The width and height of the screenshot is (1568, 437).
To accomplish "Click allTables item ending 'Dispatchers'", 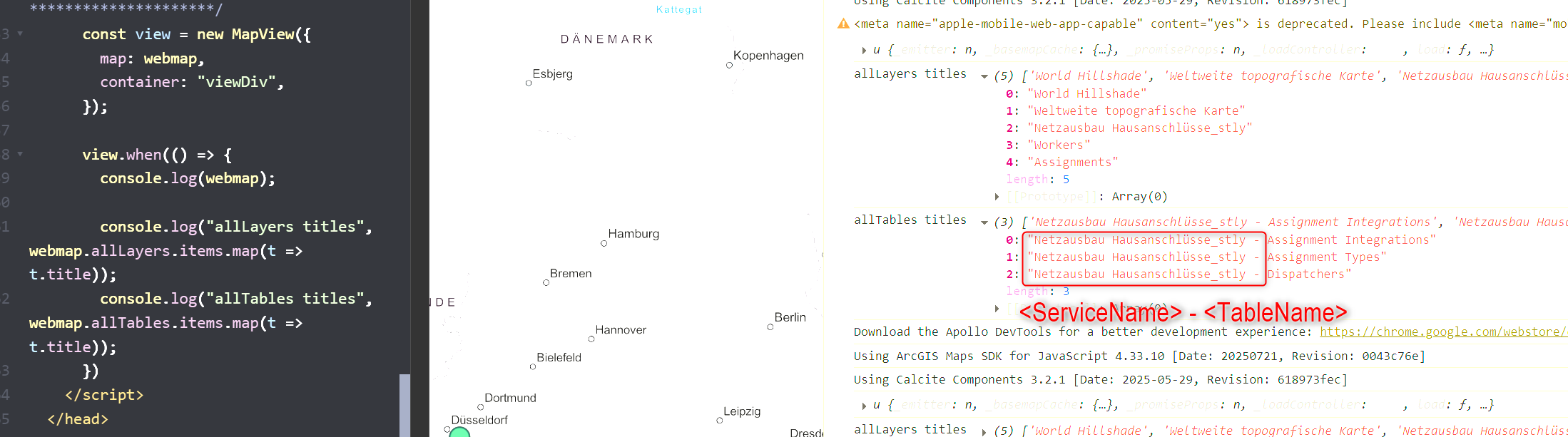I will (1189, 274).
